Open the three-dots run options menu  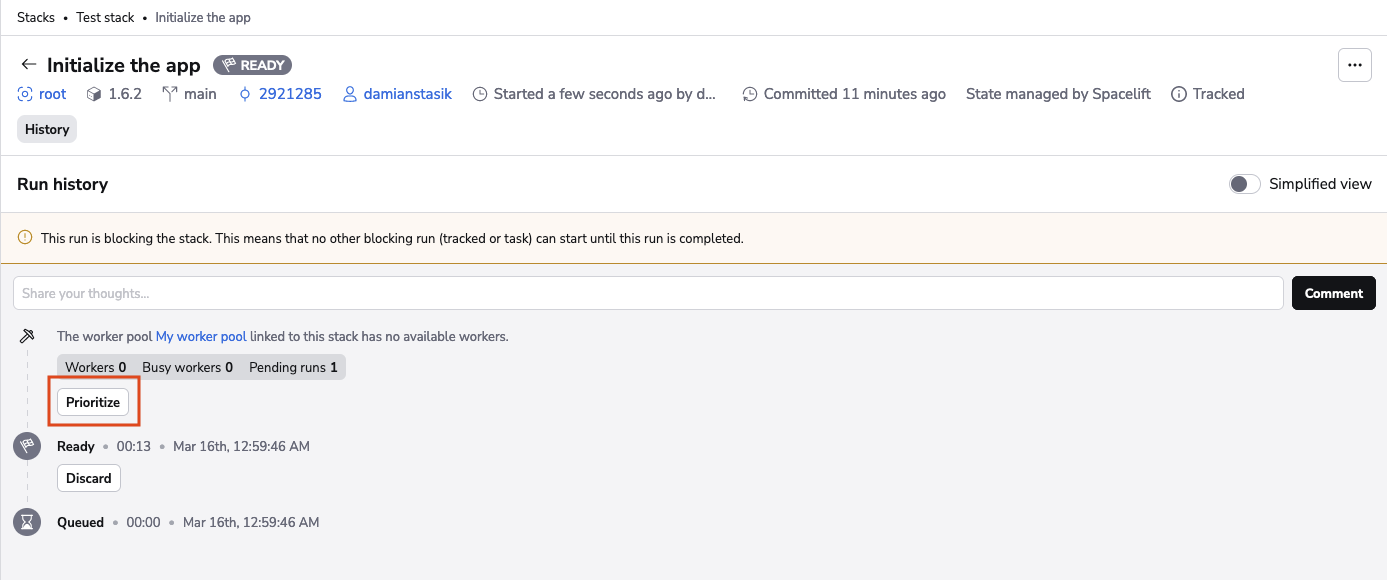click(1354, 65)
